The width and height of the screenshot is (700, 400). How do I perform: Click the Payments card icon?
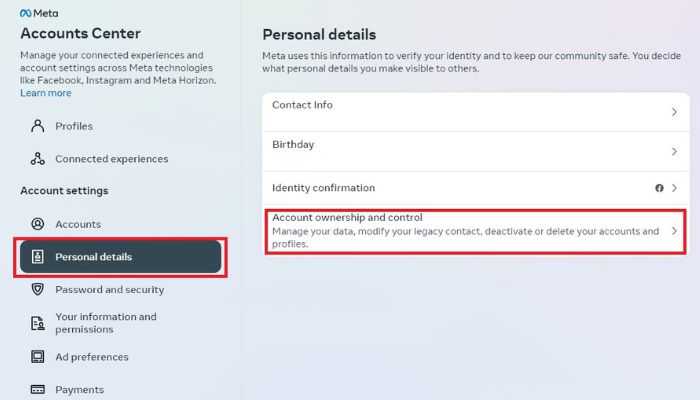click(38, 389)
